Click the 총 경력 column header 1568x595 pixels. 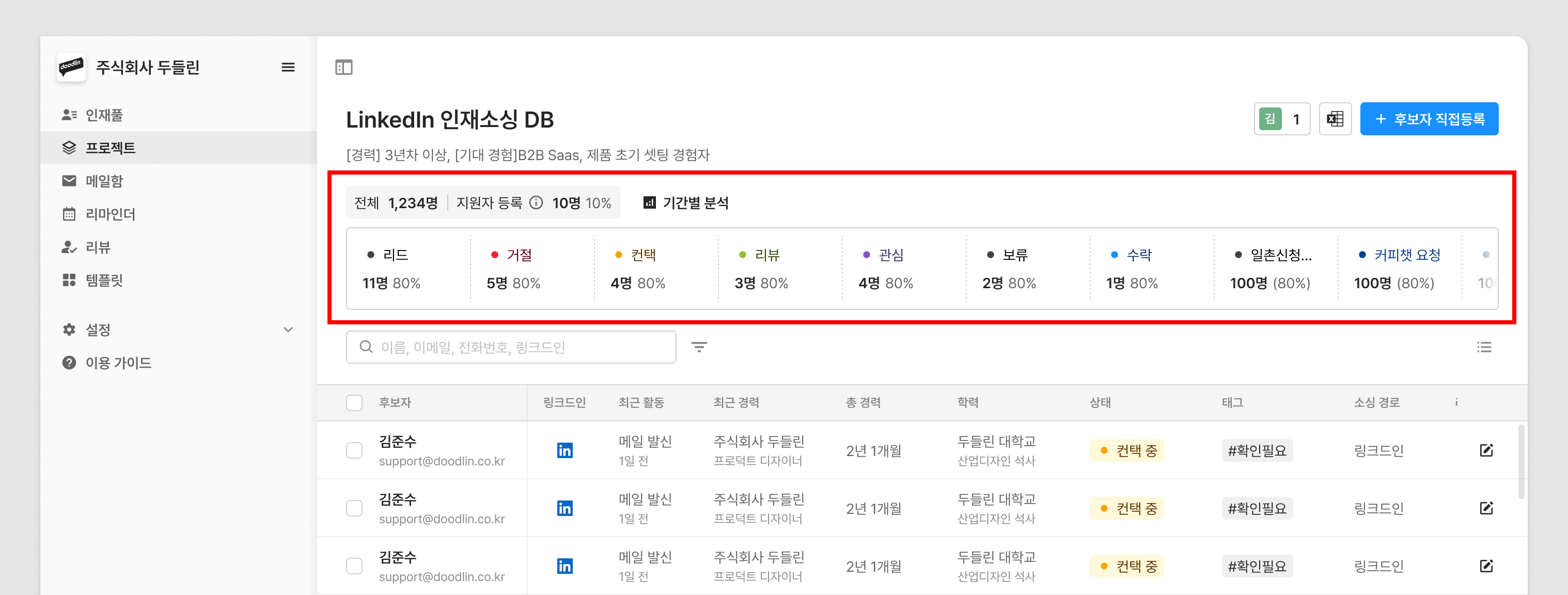863,402
